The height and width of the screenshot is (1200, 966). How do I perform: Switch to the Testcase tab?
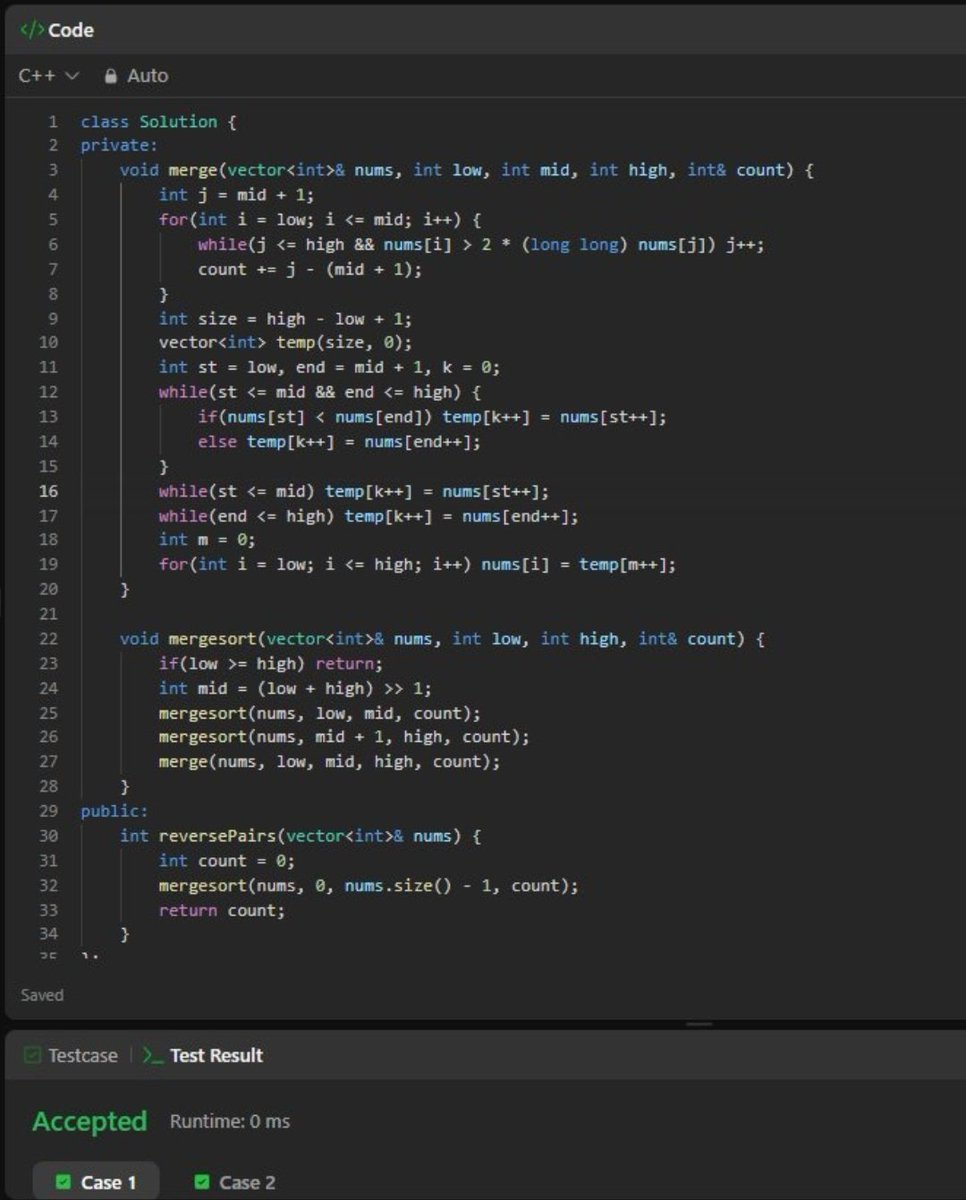[71, 1055]
